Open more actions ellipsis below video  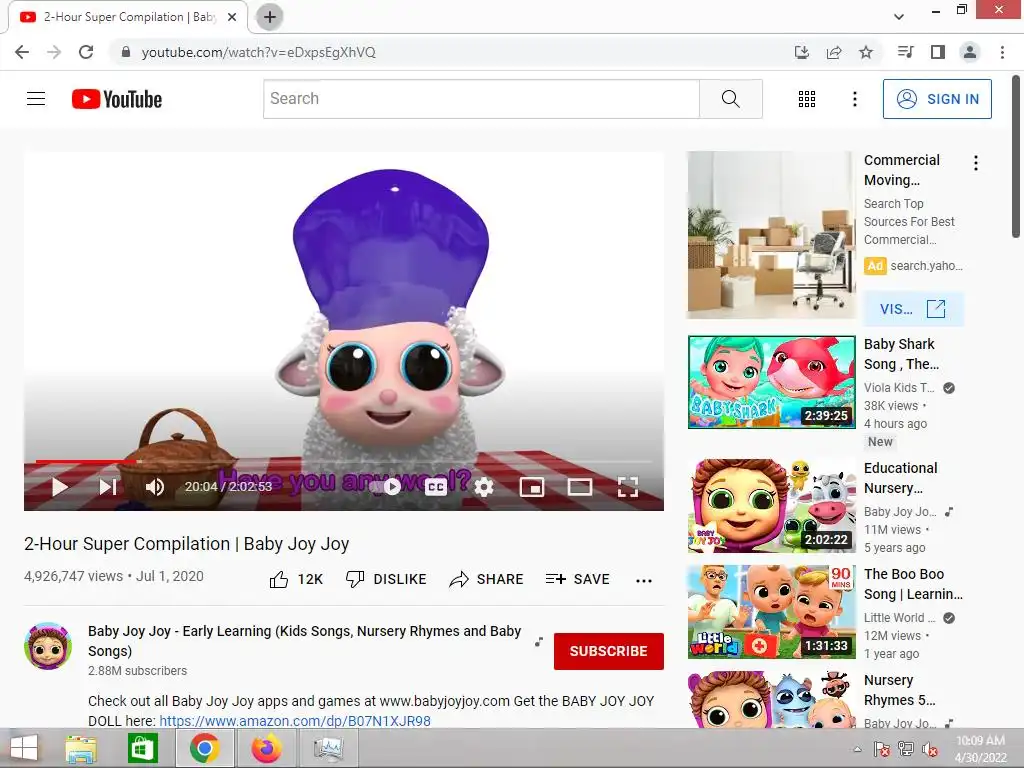(x=643, y=580)
